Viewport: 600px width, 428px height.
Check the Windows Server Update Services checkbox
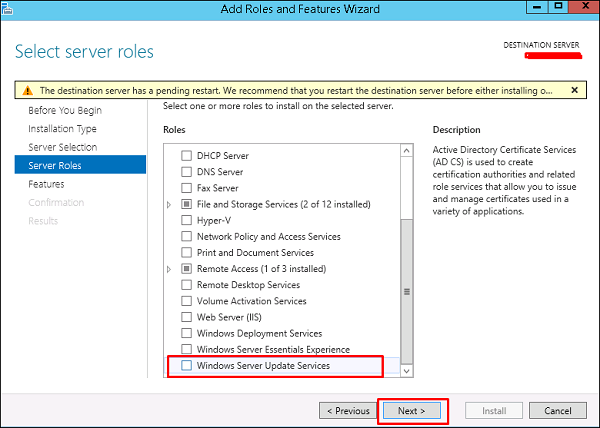click(186, 366)
